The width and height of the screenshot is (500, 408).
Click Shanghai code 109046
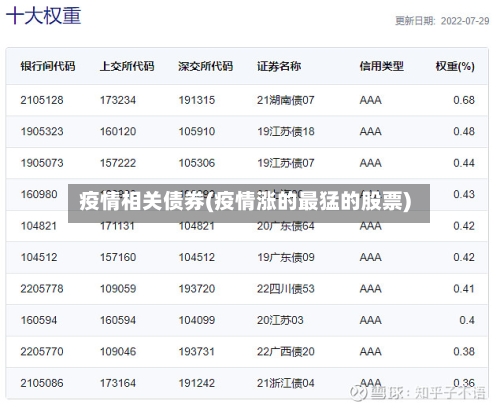point(118,352)
